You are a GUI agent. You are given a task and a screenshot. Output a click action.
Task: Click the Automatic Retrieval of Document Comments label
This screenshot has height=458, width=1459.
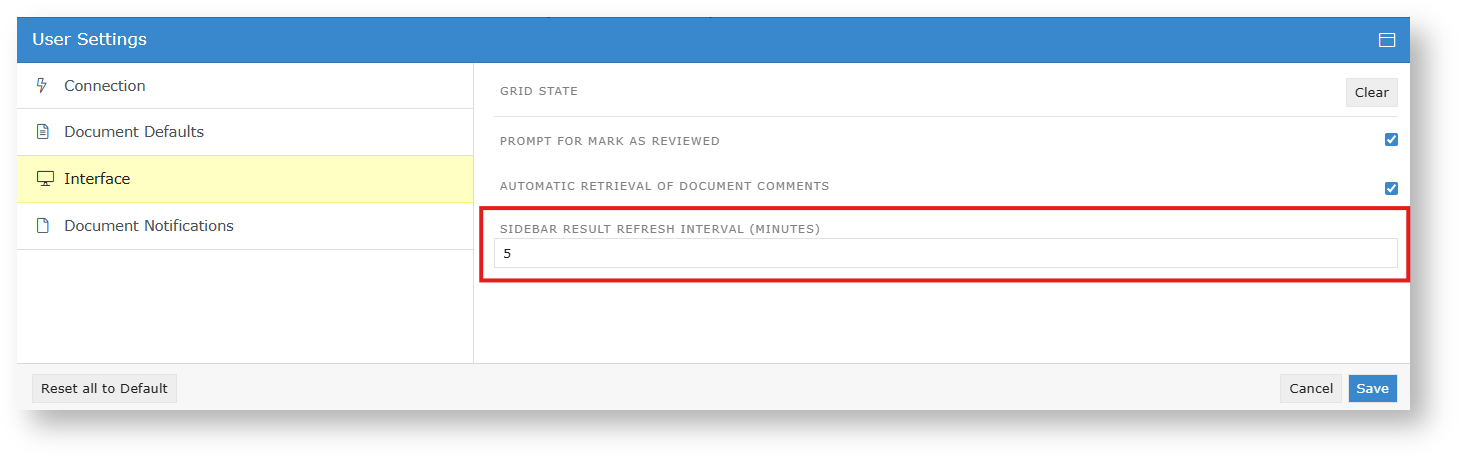click(664, 186)
